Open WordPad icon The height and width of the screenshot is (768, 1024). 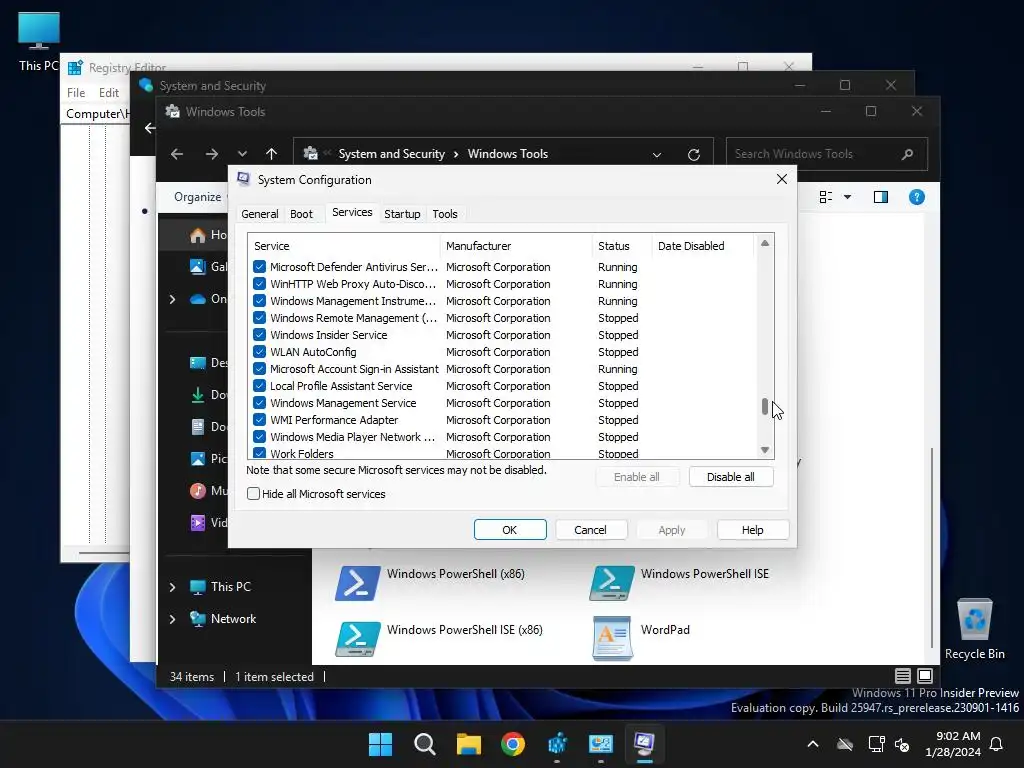611,638
